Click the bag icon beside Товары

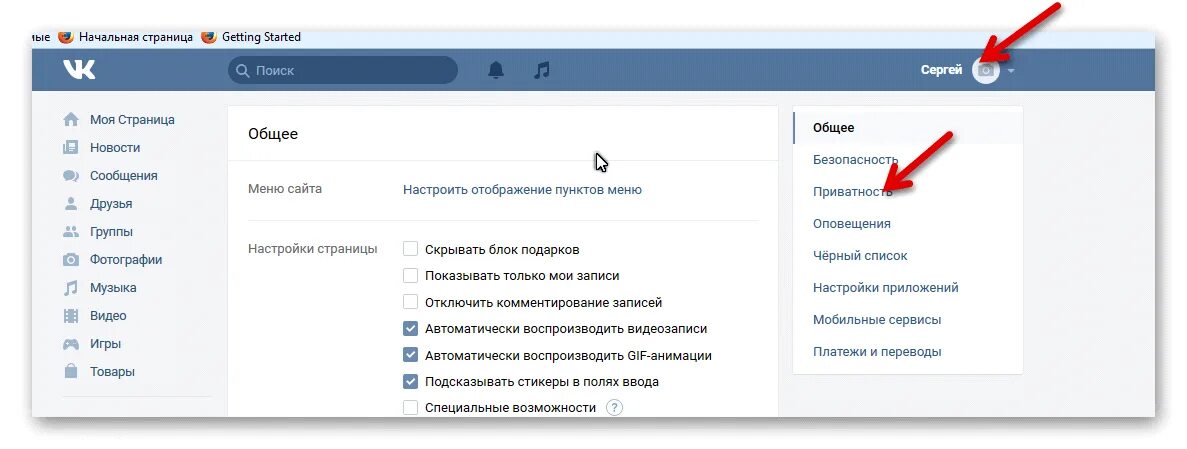pyautogui.click(x=70, y=371)
